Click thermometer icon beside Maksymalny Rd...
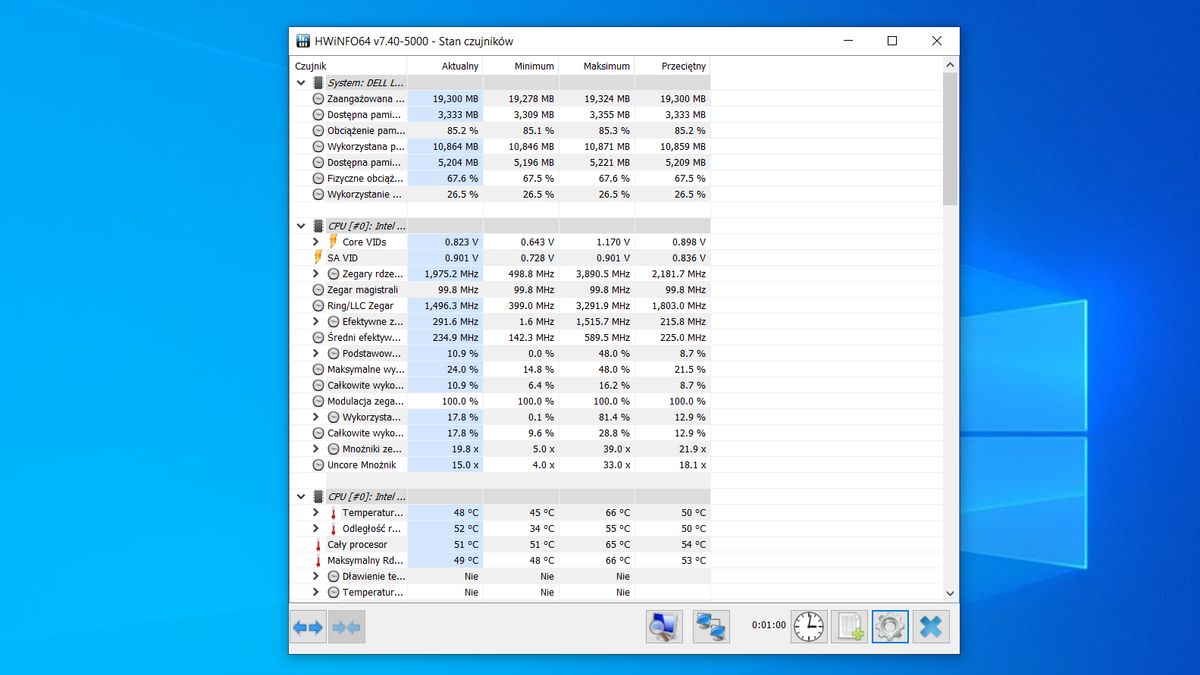This screenshot has height=675, width=1200. 319,561
